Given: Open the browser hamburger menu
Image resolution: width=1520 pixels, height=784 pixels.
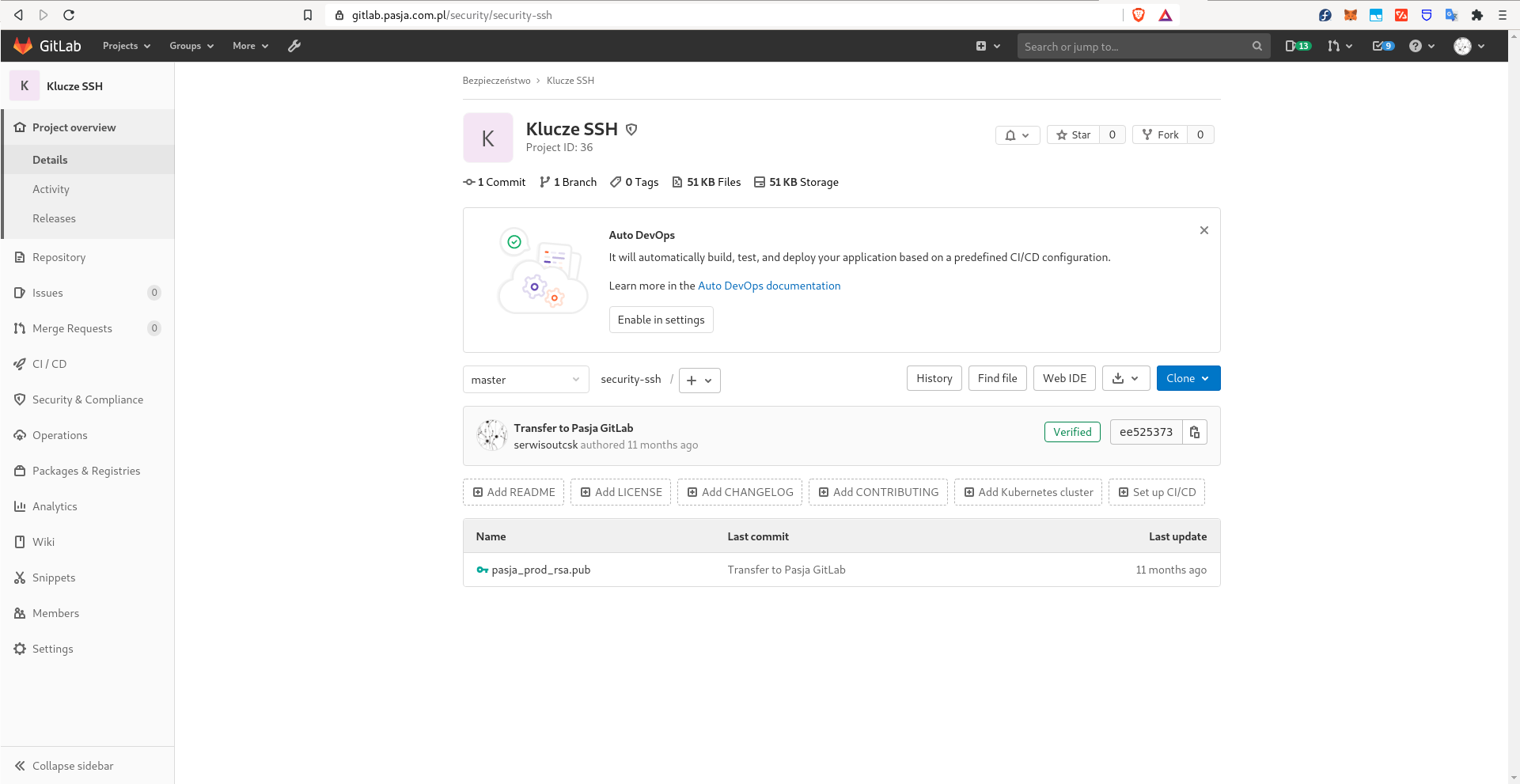Looking at the screenshot, I should 1503,15.
